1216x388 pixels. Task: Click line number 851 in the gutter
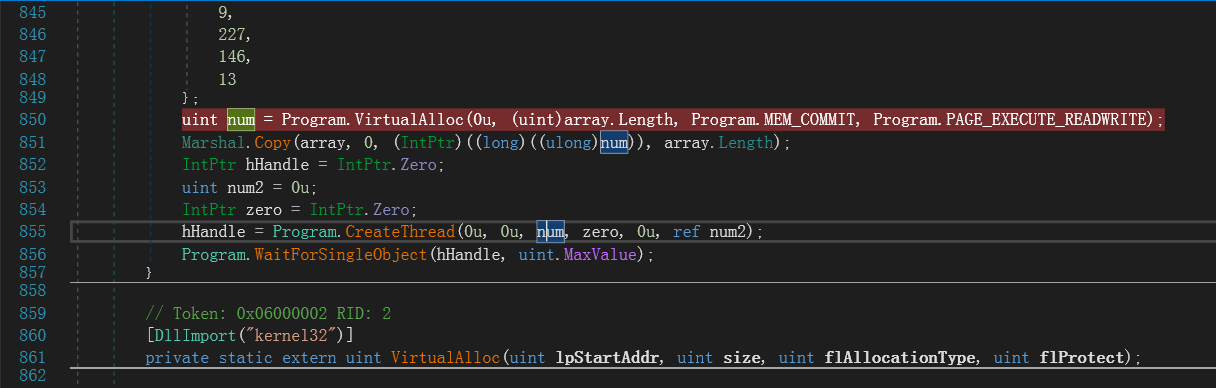(x=33, y=143)
